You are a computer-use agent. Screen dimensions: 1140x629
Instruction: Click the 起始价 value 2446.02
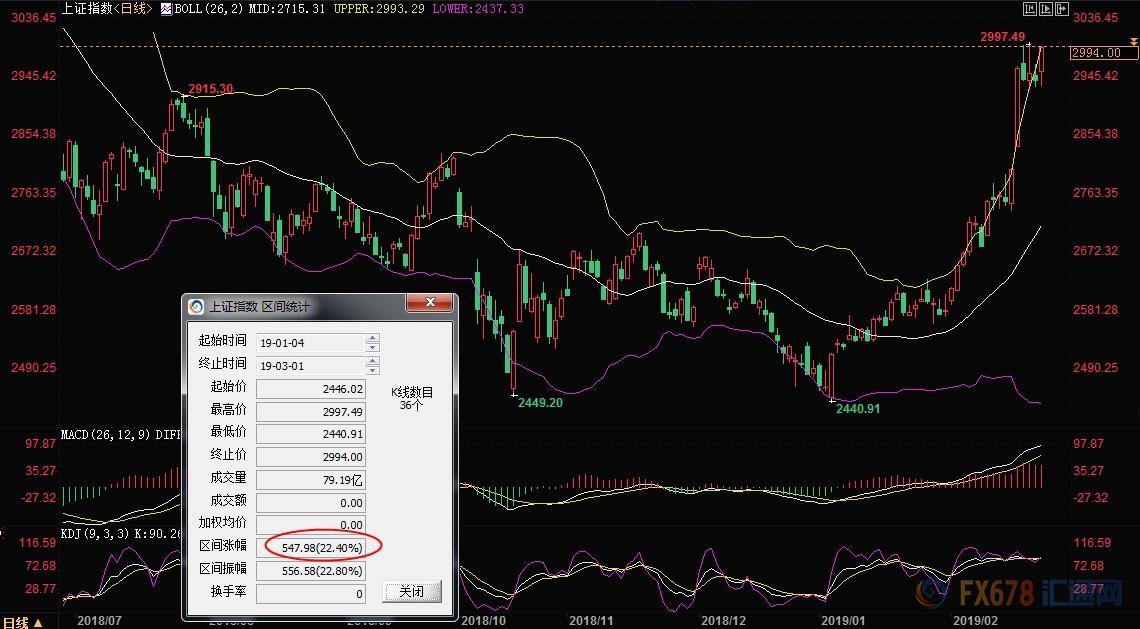click(311, 389)
